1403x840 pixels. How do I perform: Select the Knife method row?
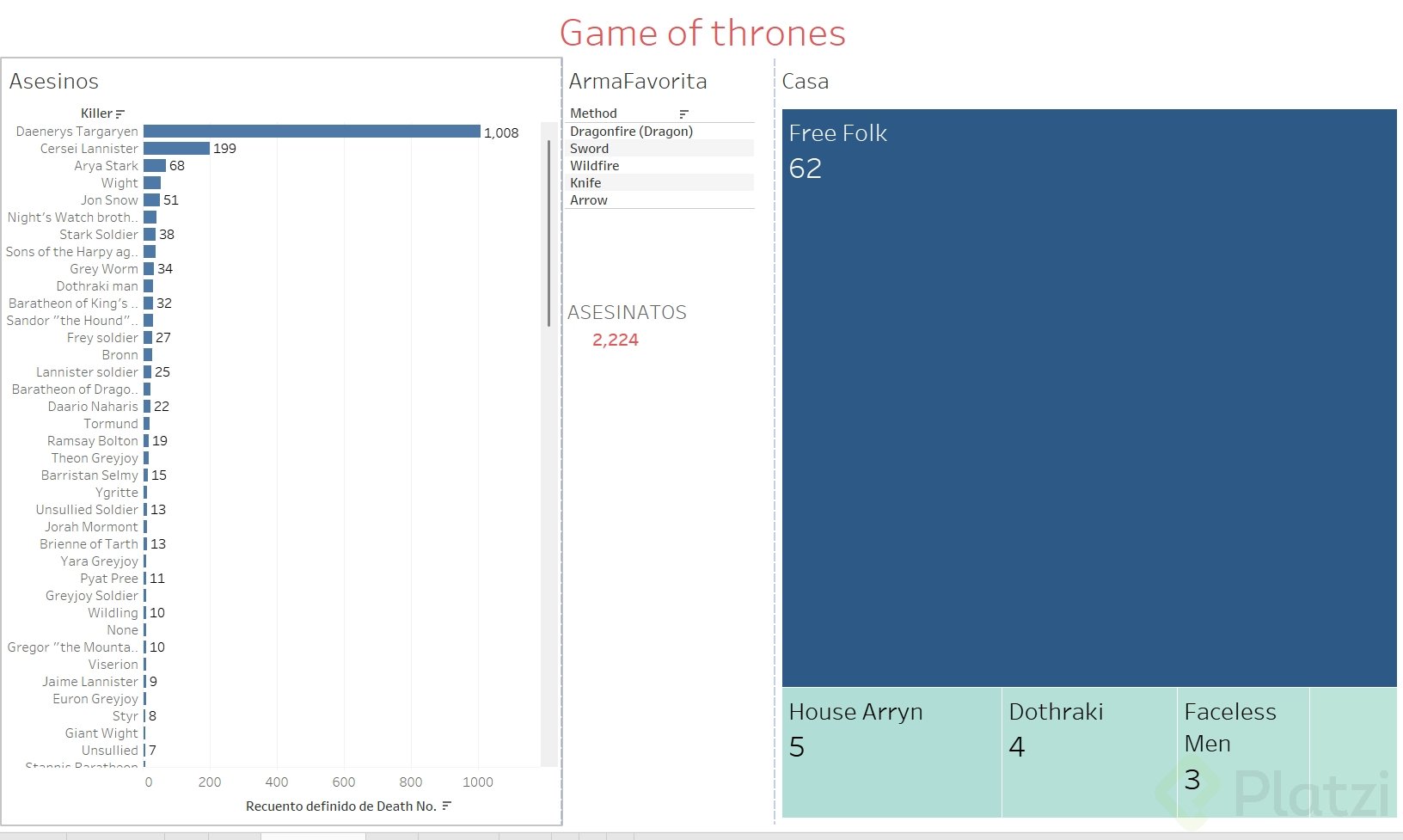click(585, 183)
